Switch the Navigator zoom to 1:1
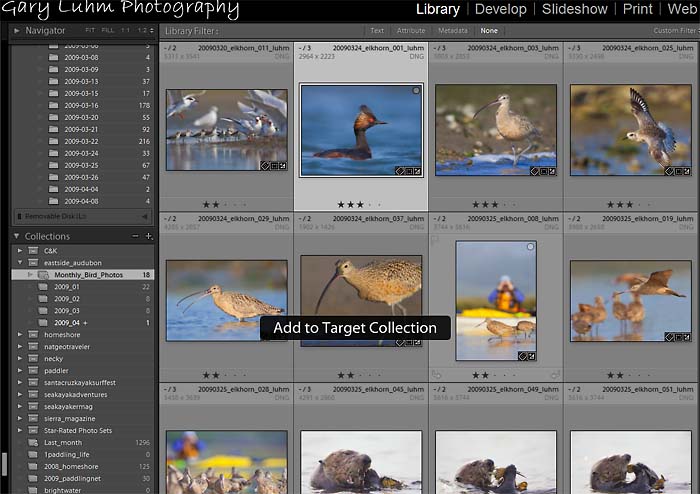The image size is (700, 494). point(125,30)
